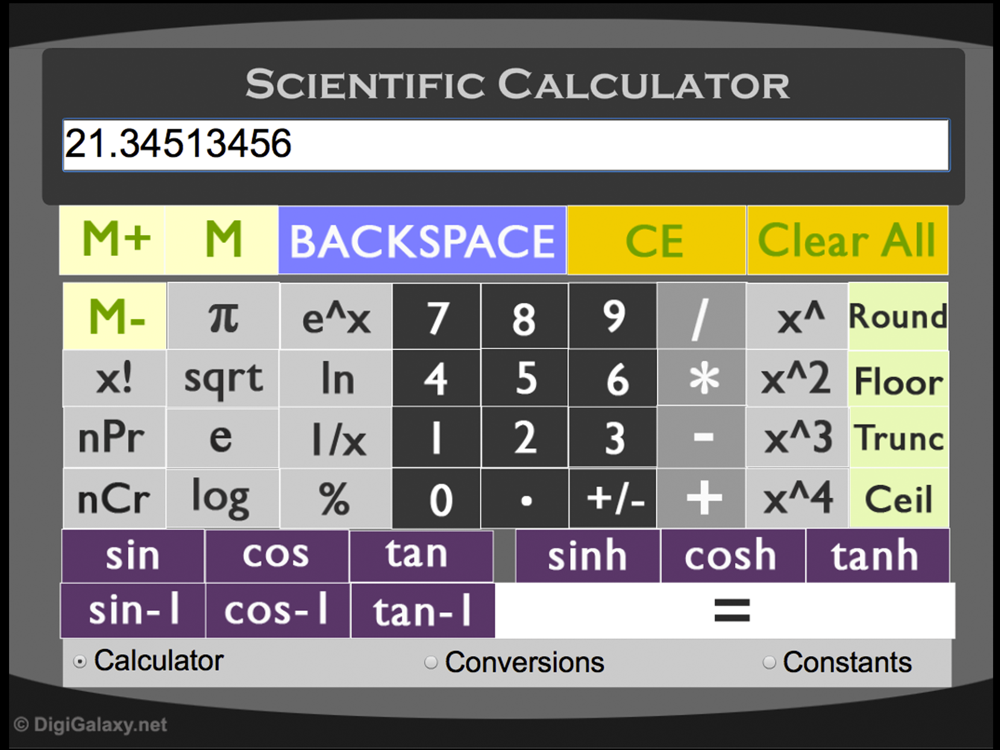Image resolution: width=1000 pixels, height=750 pixels.
Task: Toggle the sign with +/- key
Action: pyautogui.click(x=612, y=498)
